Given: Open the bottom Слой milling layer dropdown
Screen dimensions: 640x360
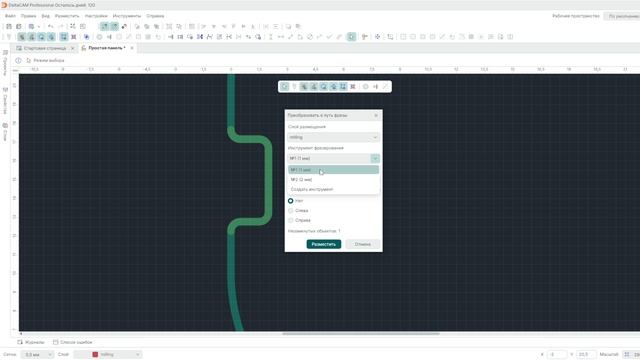Looking at the screenshot, I should 108,354.
